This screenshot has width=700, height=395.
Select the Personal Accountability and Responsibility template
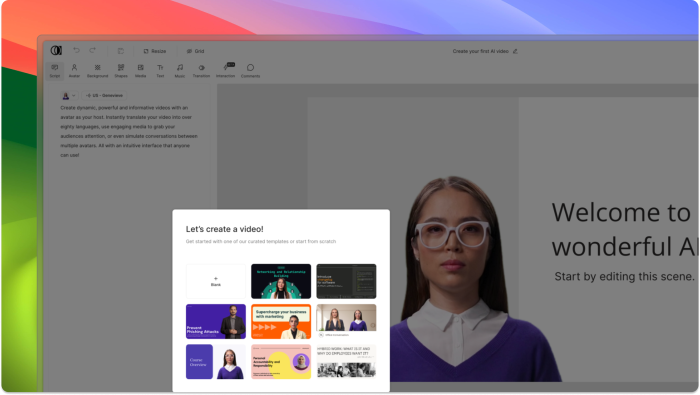[x=281, y=362]
